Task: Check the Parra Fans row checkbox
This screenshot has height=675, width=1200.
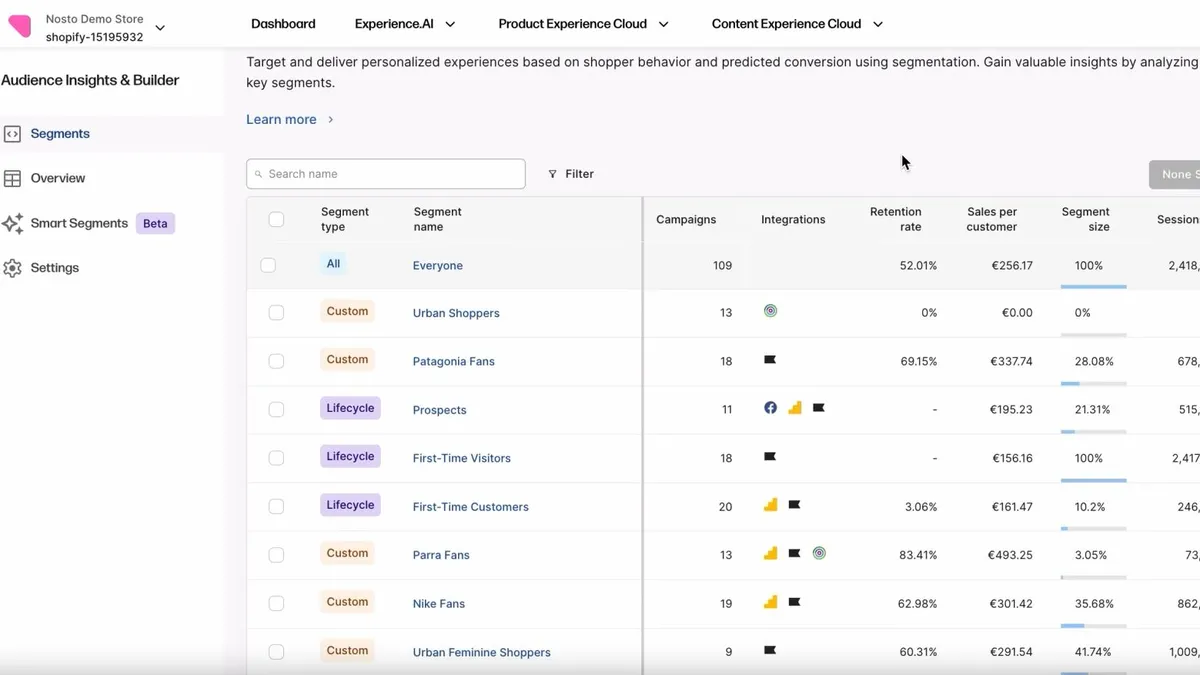Action: pos(276,555)
